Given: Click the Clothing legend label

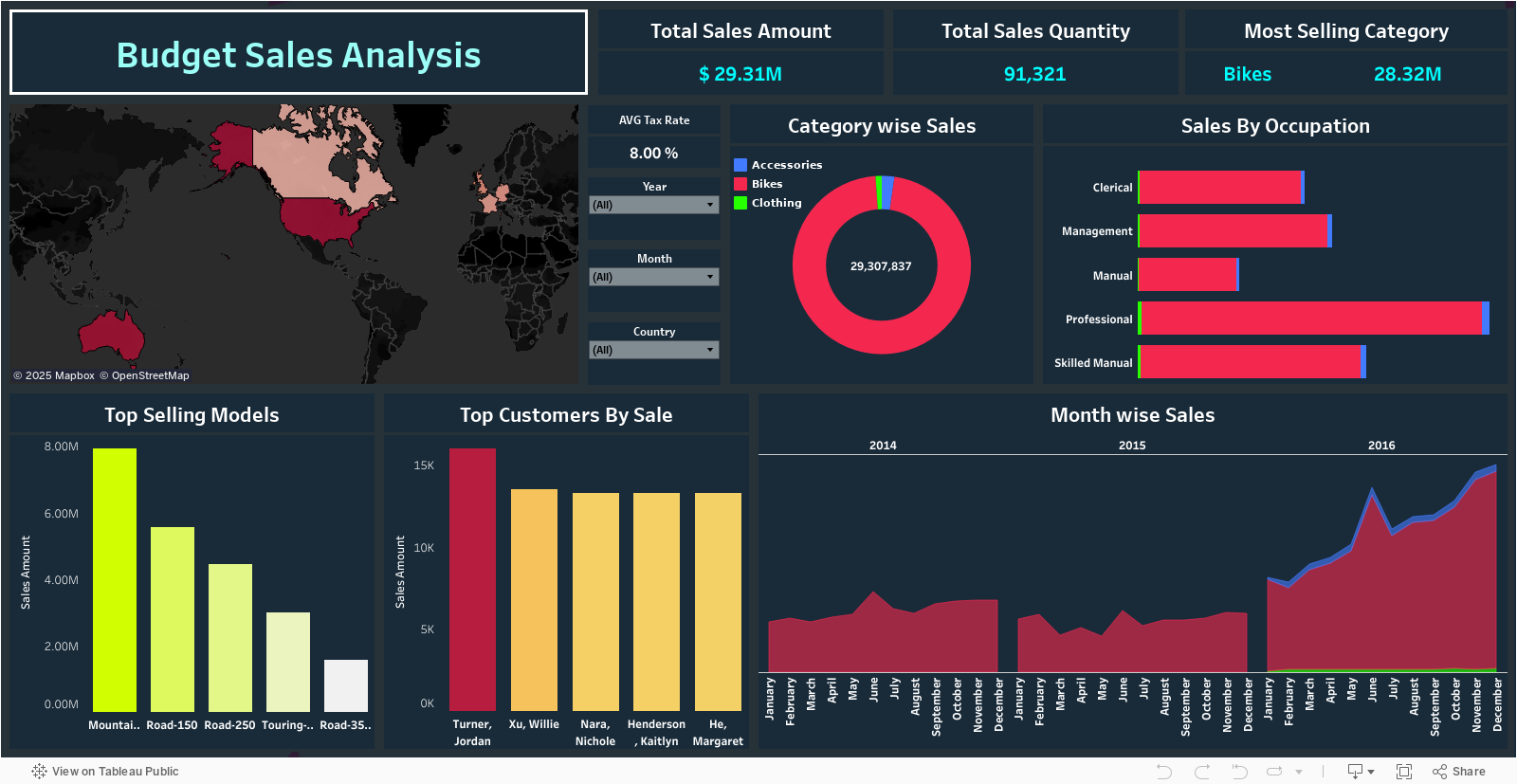Looking at the screenshot, I should click(x=777, y=203).
